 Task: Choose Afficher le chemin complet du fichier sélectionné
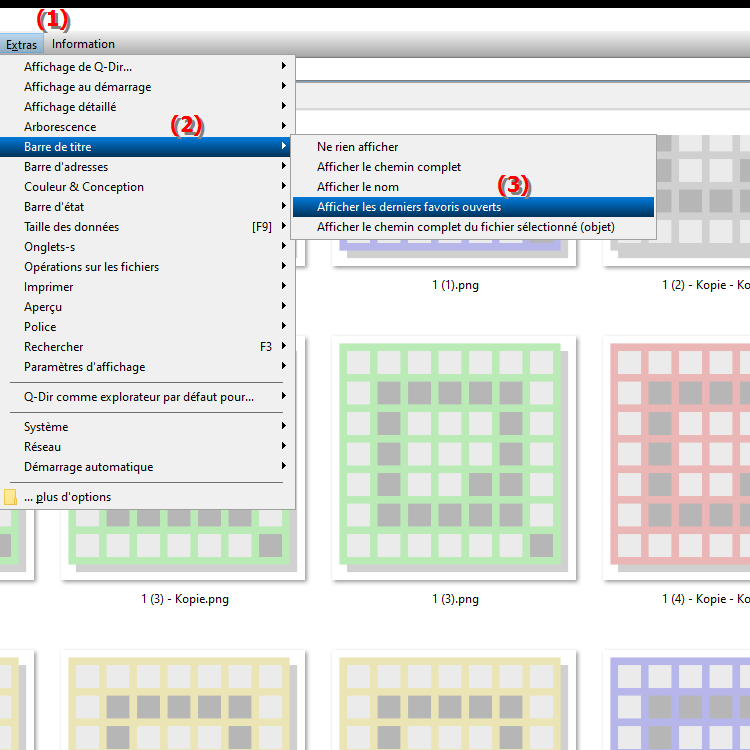(x=473, y=227)
